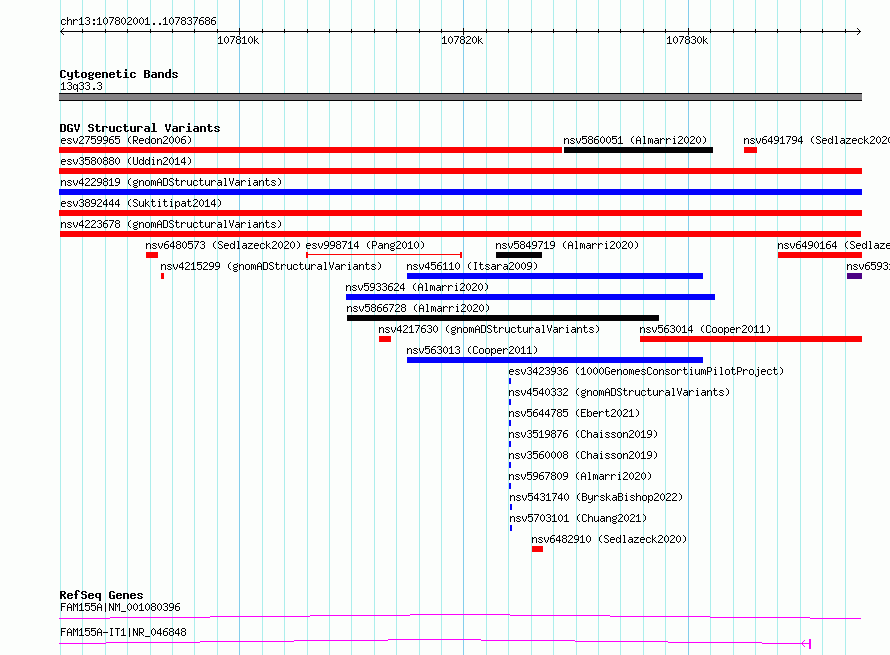Open nsv563013 (Cooper2011) label

472,350
